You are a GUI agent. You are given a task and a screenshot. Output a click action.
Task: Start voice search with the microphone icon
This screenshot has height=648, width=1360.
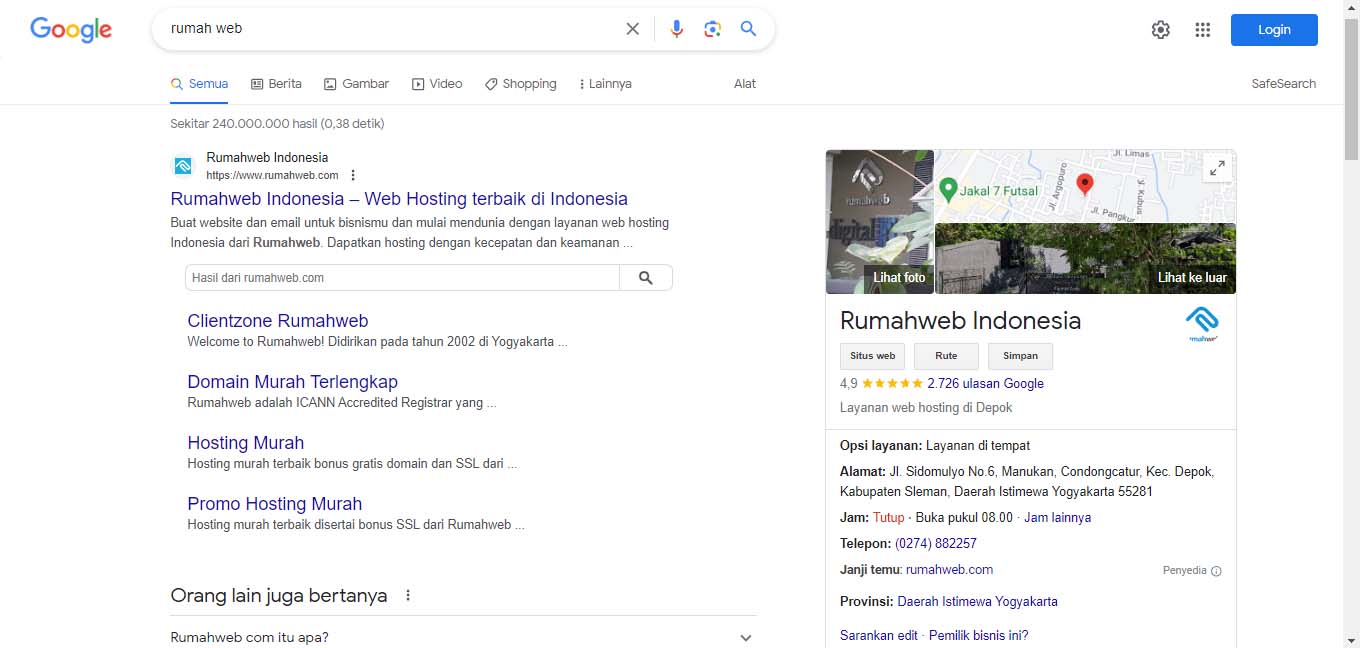click(677, 29)
